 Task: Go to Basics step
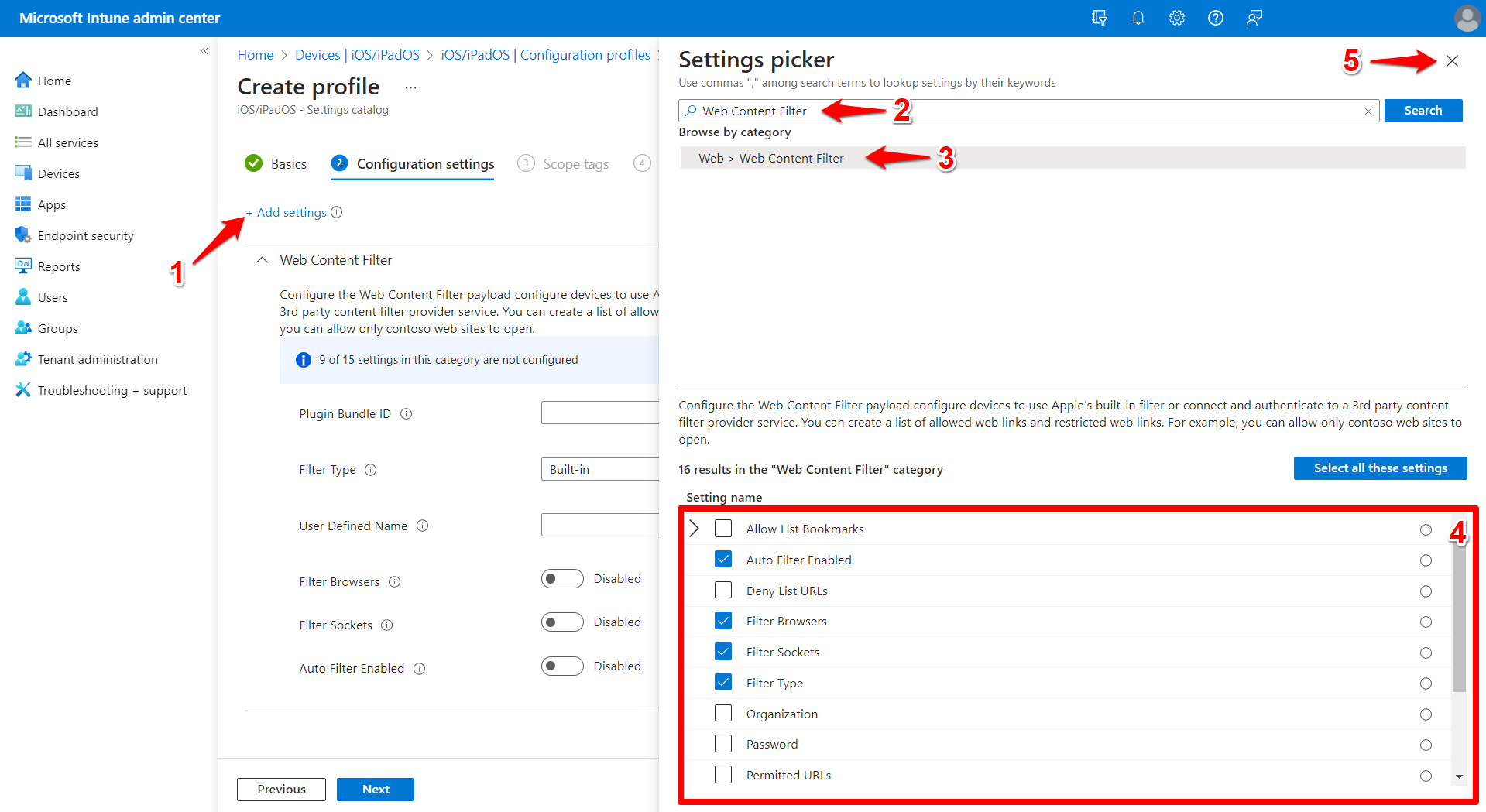tap(276, 163)
